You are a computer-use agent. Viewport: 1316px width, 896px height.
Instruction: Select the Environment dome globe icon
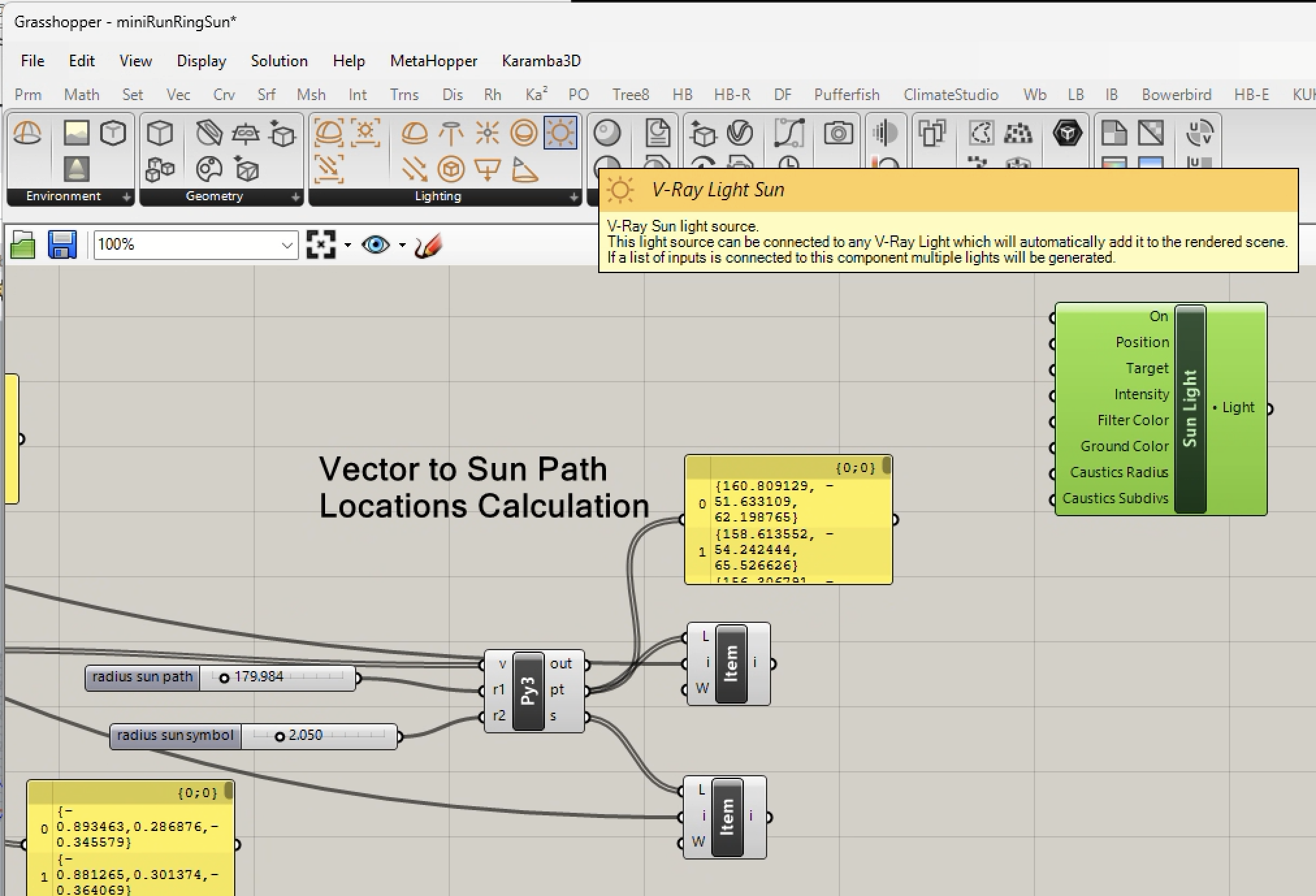click(27, 133)
